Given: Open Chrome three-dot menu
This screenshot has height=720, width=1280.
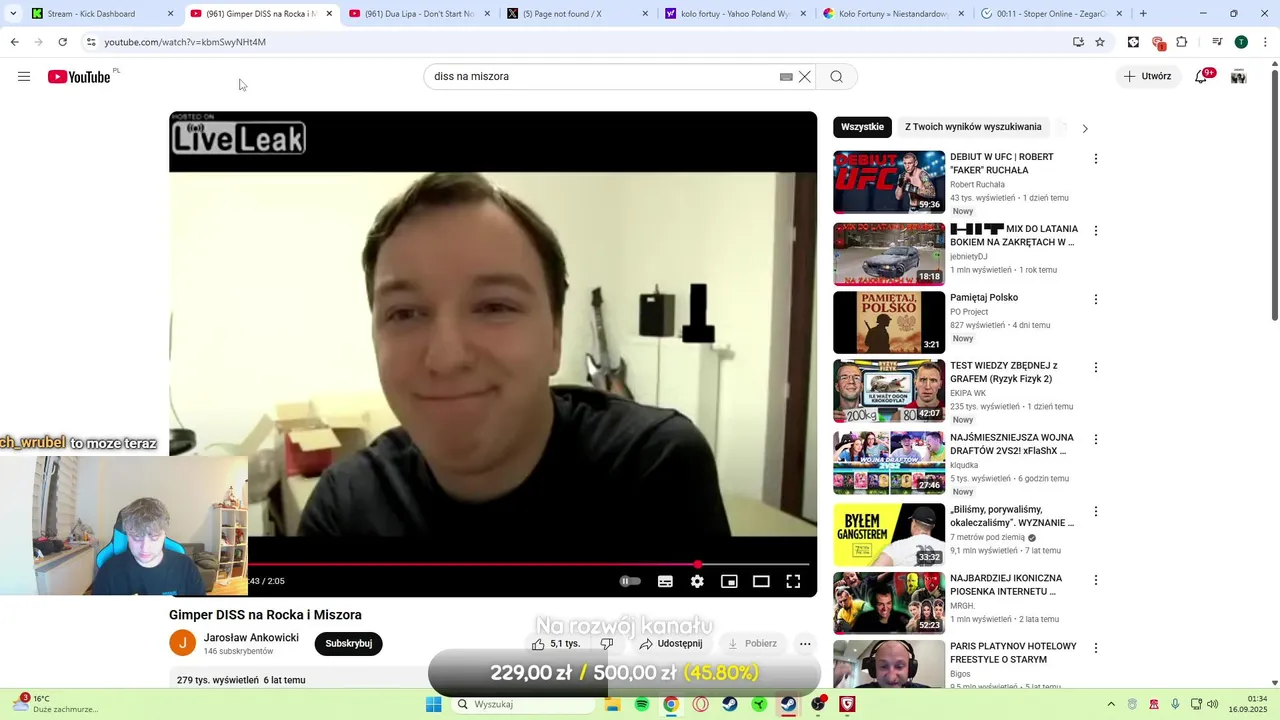Looking at the screenshot, I should pyautogui.click(x=1264, y=42).
